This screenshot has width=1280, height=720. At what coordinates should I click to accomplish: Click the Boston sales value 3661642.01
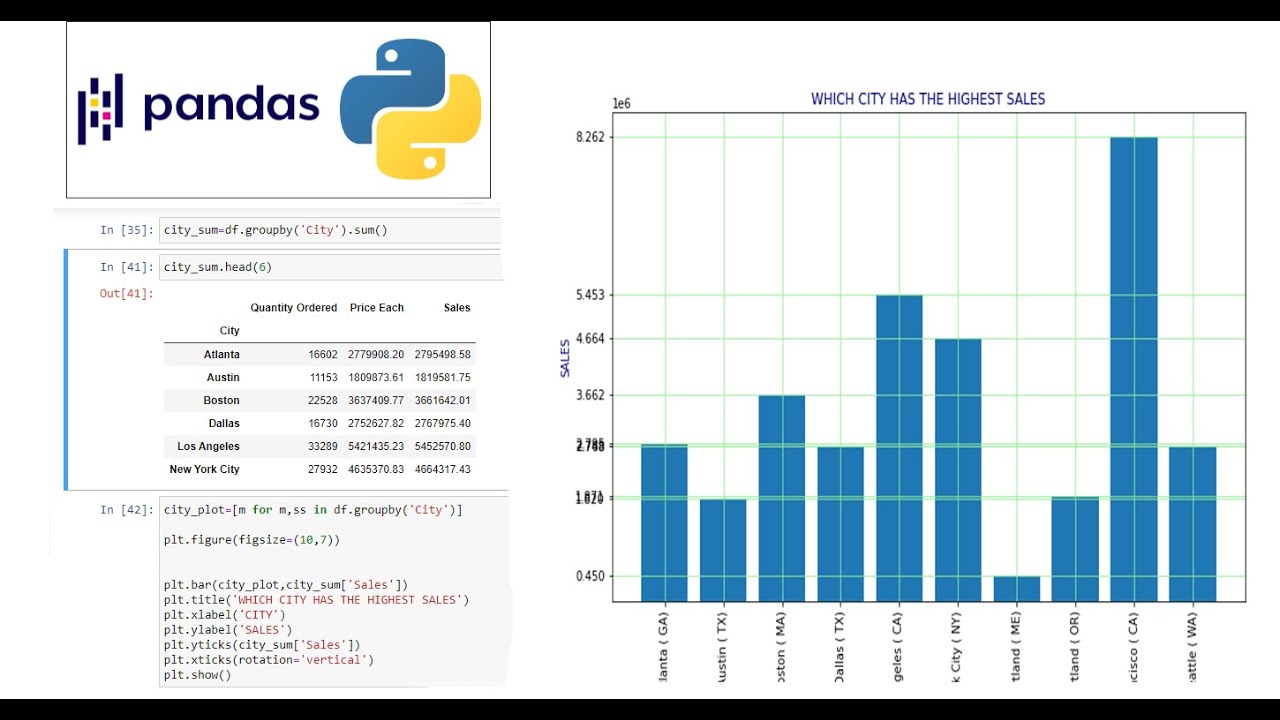pos(442,401)
